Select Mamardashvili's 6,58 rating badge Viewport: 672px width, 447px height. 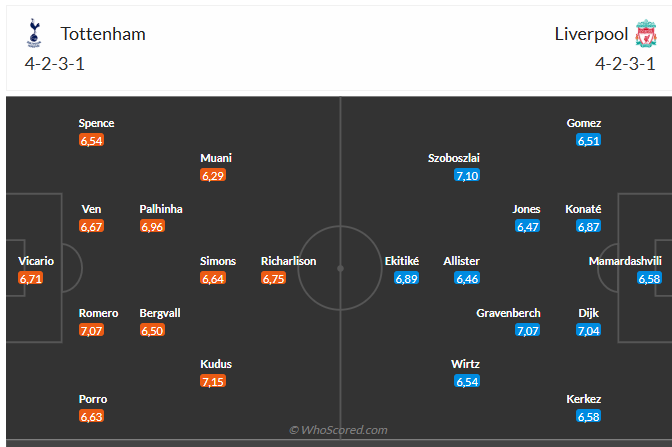[x=649, y=278]
